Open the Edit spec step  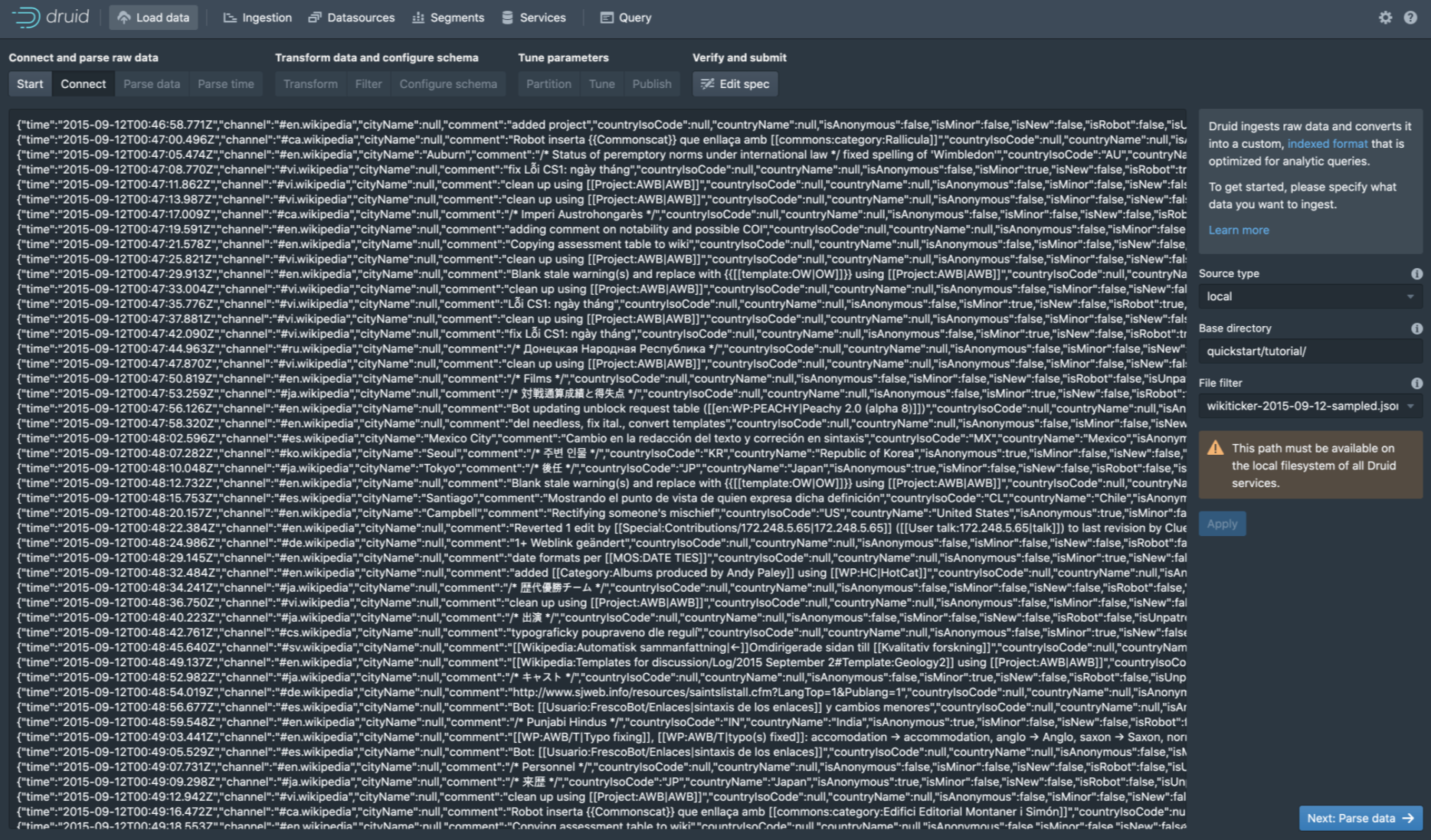[x=735, y=84]
